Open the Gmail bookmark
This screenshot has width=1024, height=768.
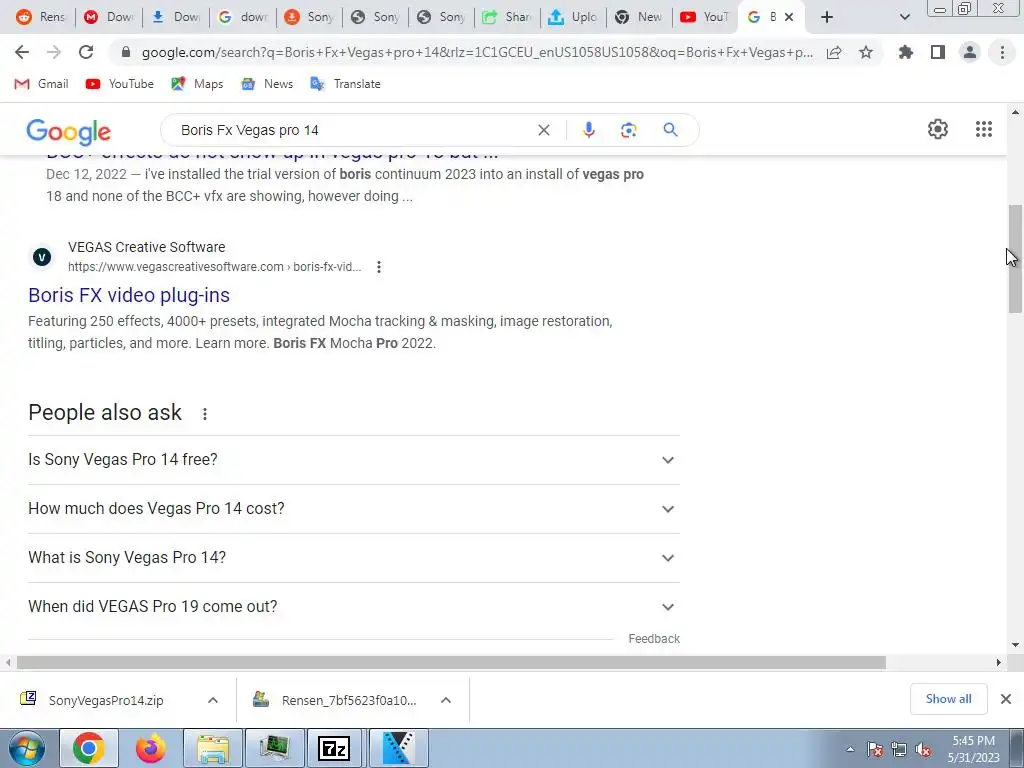(42, 84)
